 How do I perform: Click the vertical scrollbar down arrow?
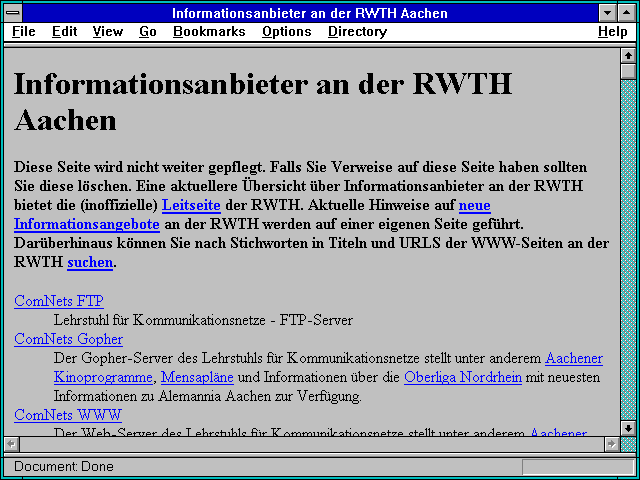tap(628, 428)
